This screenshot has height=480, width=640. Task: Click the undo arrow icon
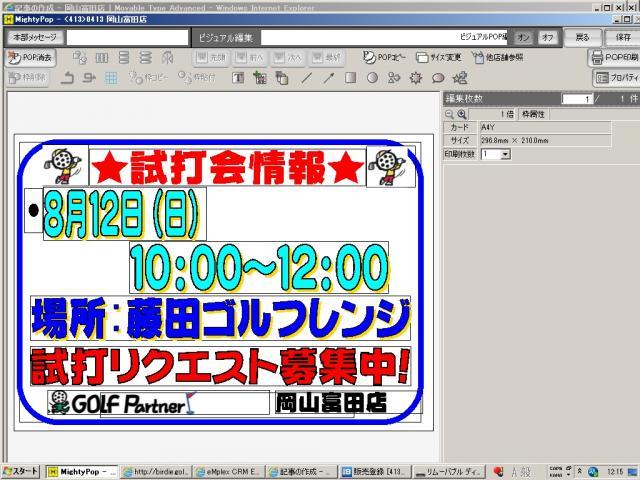click(x=67, y=78)
